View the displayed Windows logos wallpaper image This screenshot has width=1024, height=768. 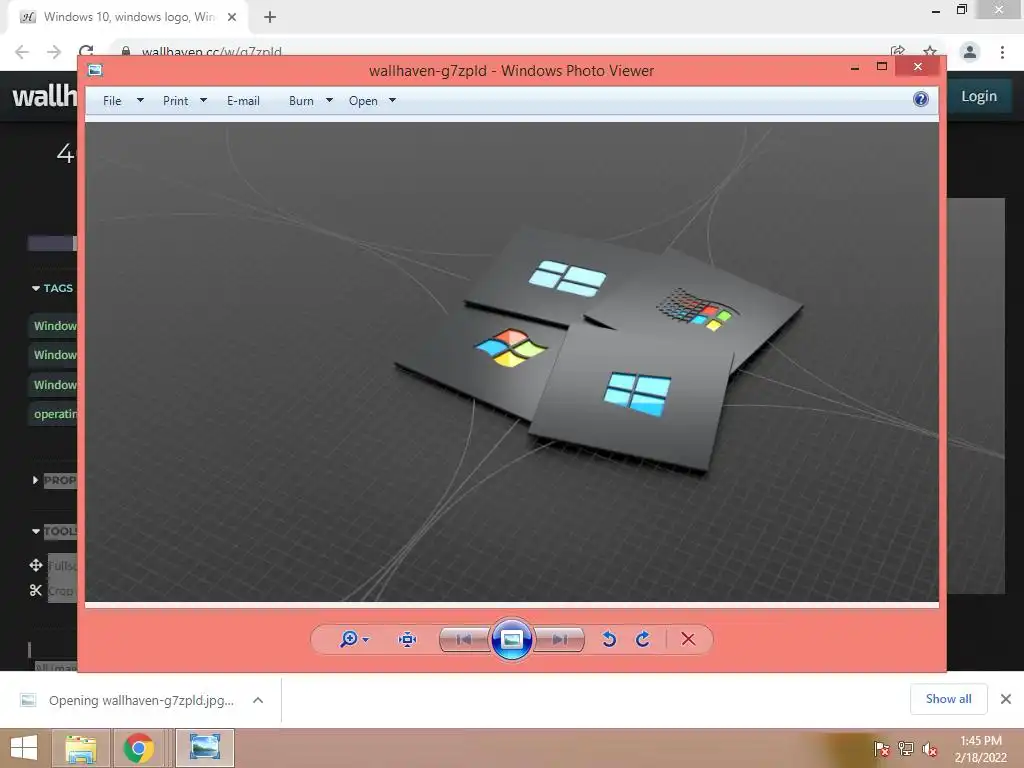[512, 362]
